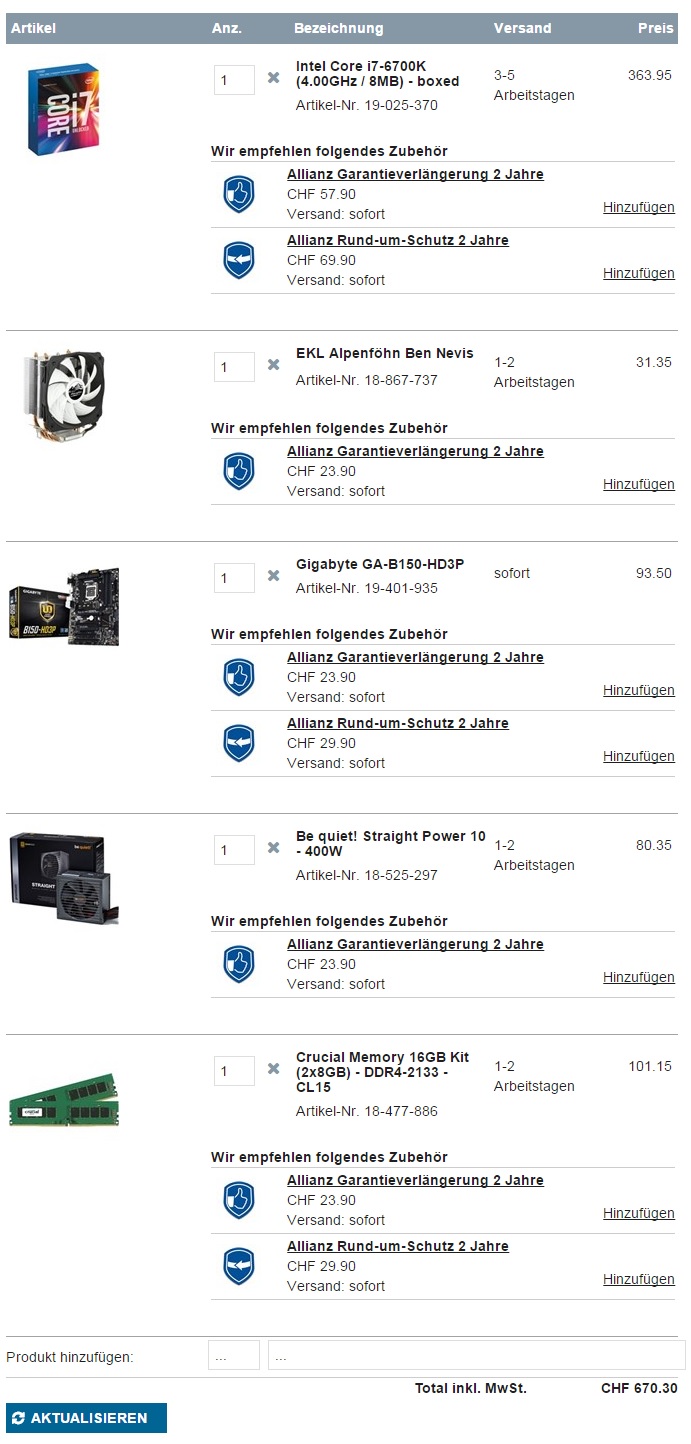Remove Be quiet! Straight Power item
Screen dimensions: 691x1444
273,848
